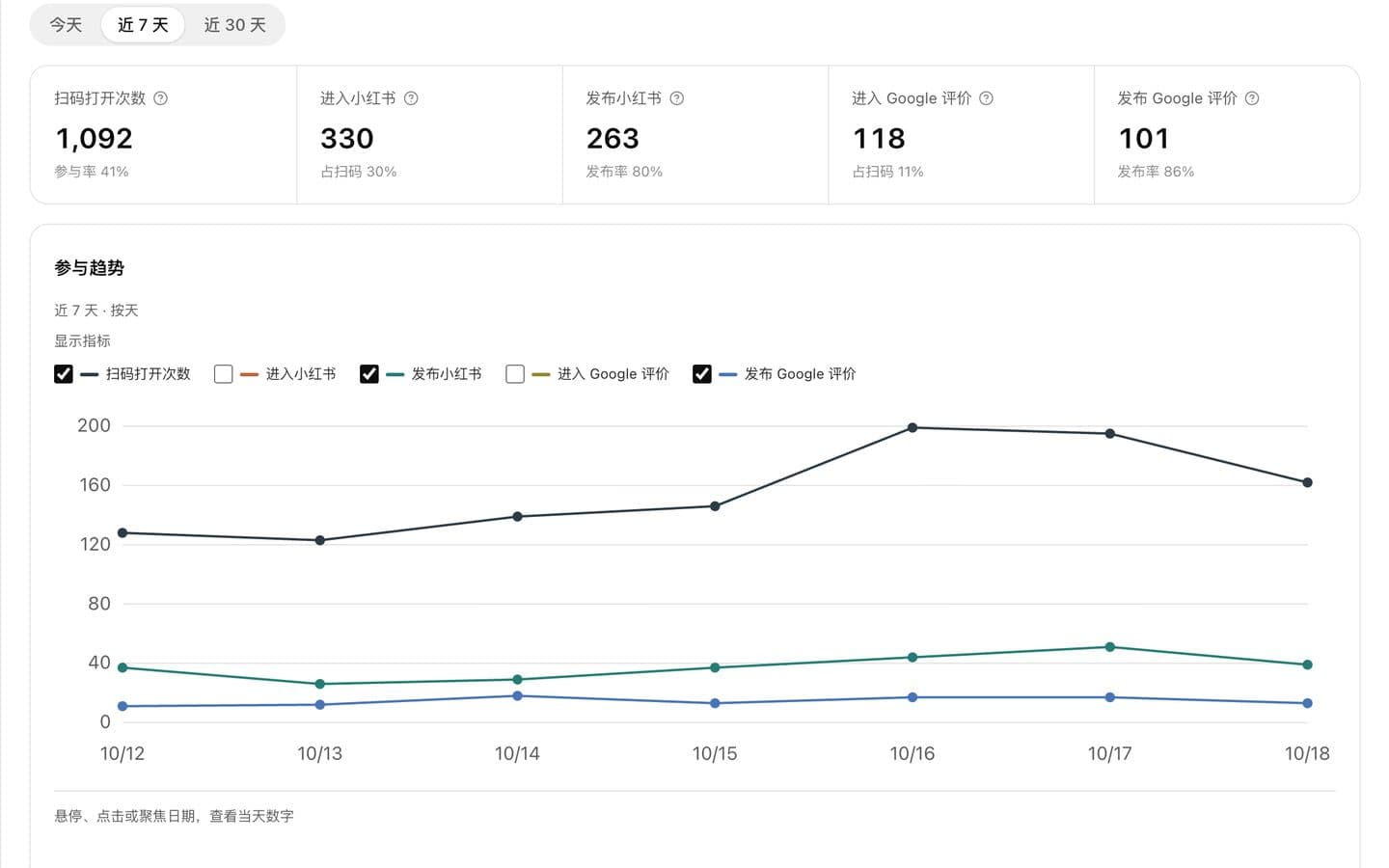The width and height of the screenshot is (1389, 868).
Task: Click the 10/14 point on 发布 Google 评价 line
Action: tap(518, 695)
